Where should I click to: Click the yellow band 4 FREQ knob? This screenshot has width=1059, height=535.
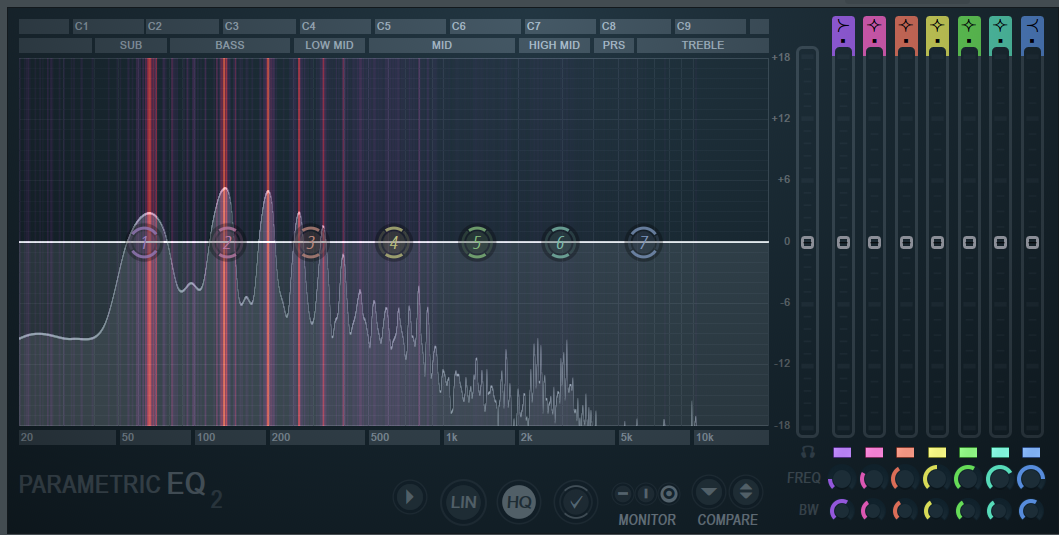pyautogui.click(x=937, y=479)
